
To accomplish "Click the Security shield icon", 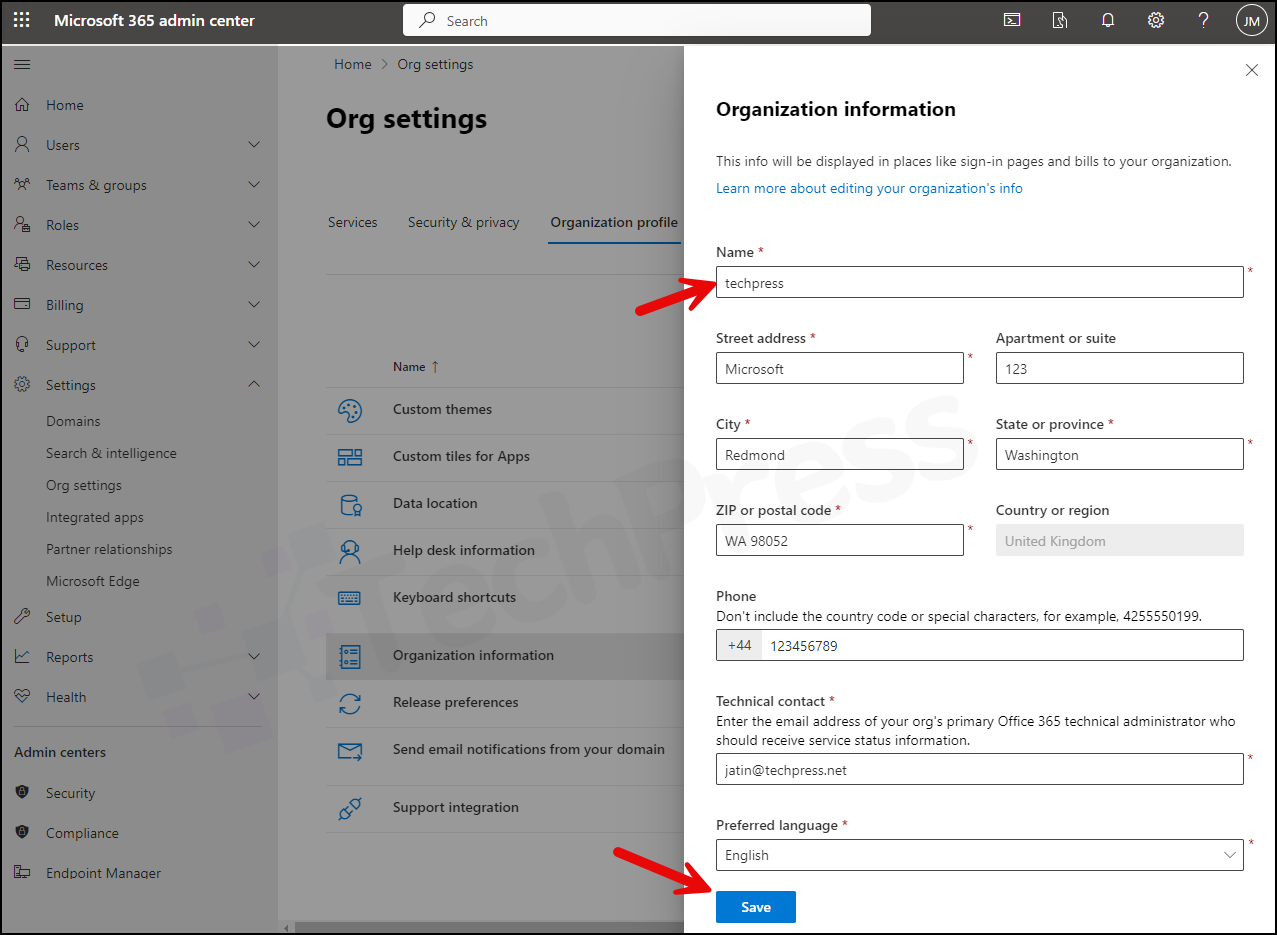I will click(x=22, y=793).
